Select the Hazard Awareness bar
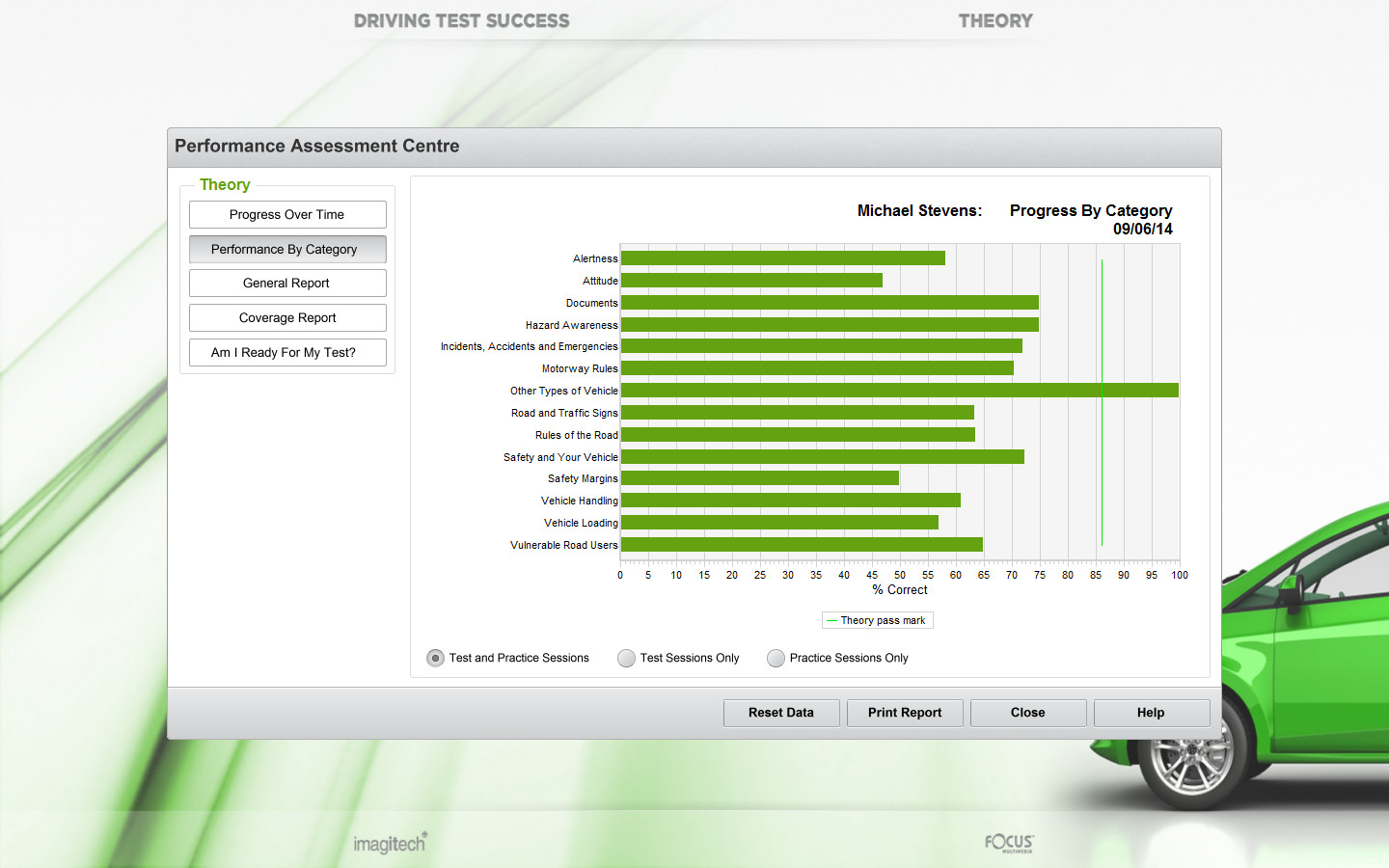This screenshot has height=868, width=1389. [x=830, y=324]
